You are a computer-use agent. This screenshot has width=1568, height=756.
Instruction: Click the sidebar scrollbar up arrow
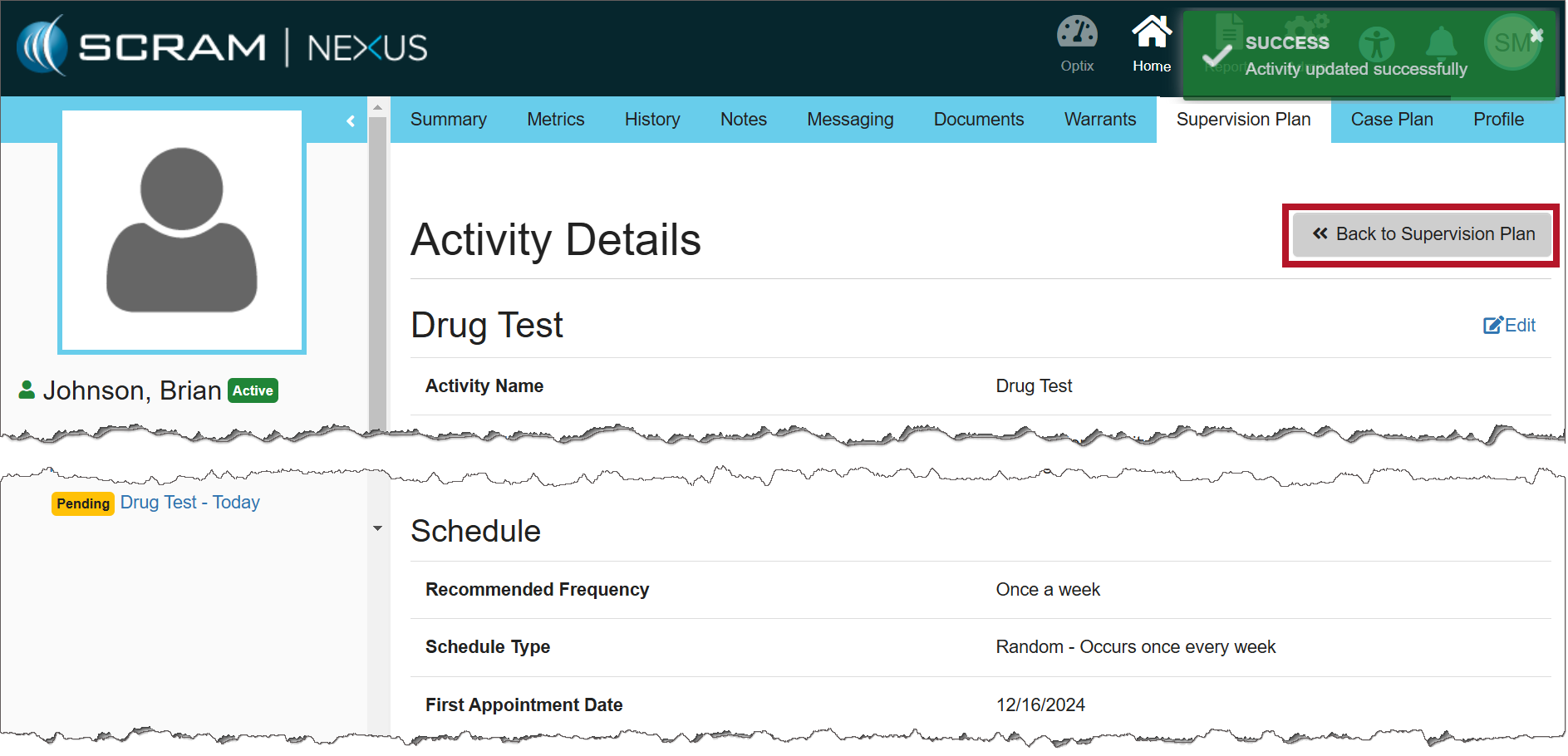377,107
